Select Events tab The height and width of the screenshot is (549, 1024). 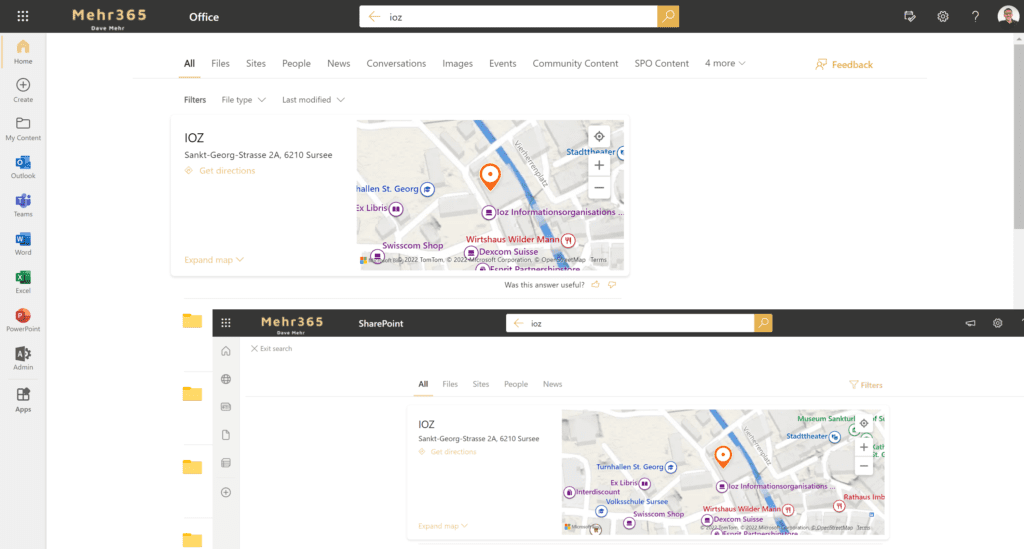tap(502, 63)
